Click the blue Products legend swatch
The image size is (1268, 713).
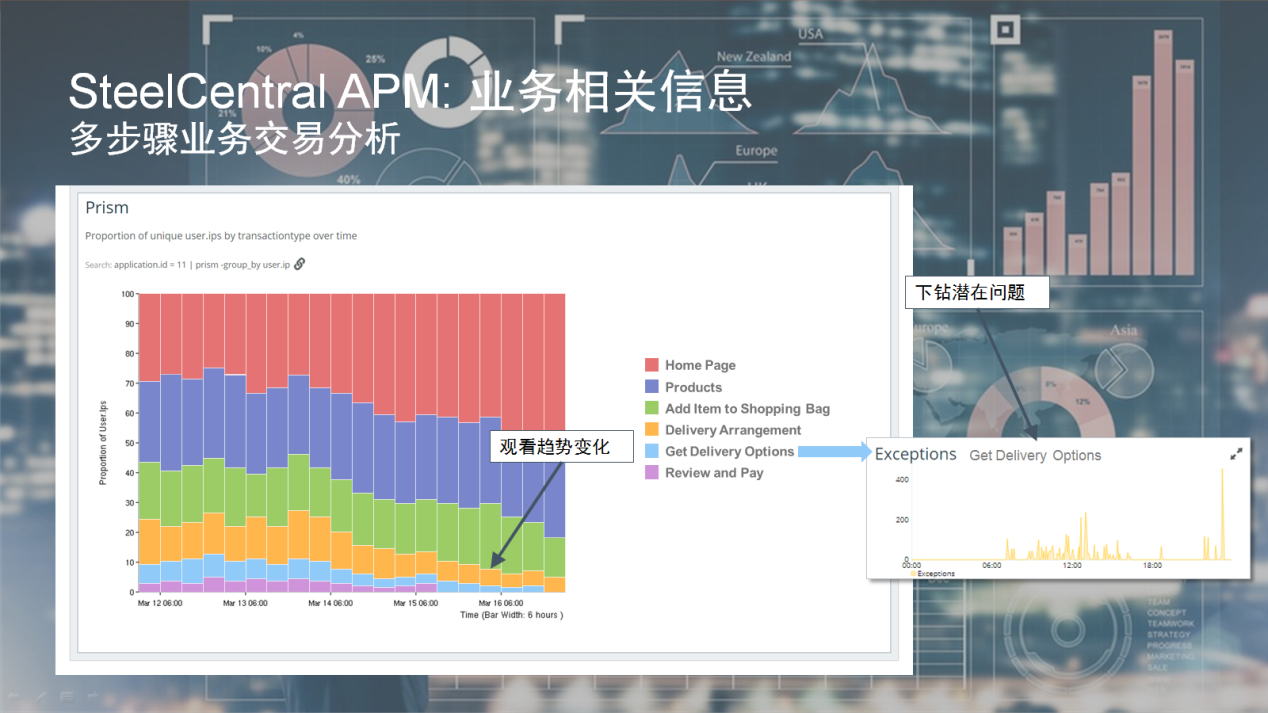[652, 387]
